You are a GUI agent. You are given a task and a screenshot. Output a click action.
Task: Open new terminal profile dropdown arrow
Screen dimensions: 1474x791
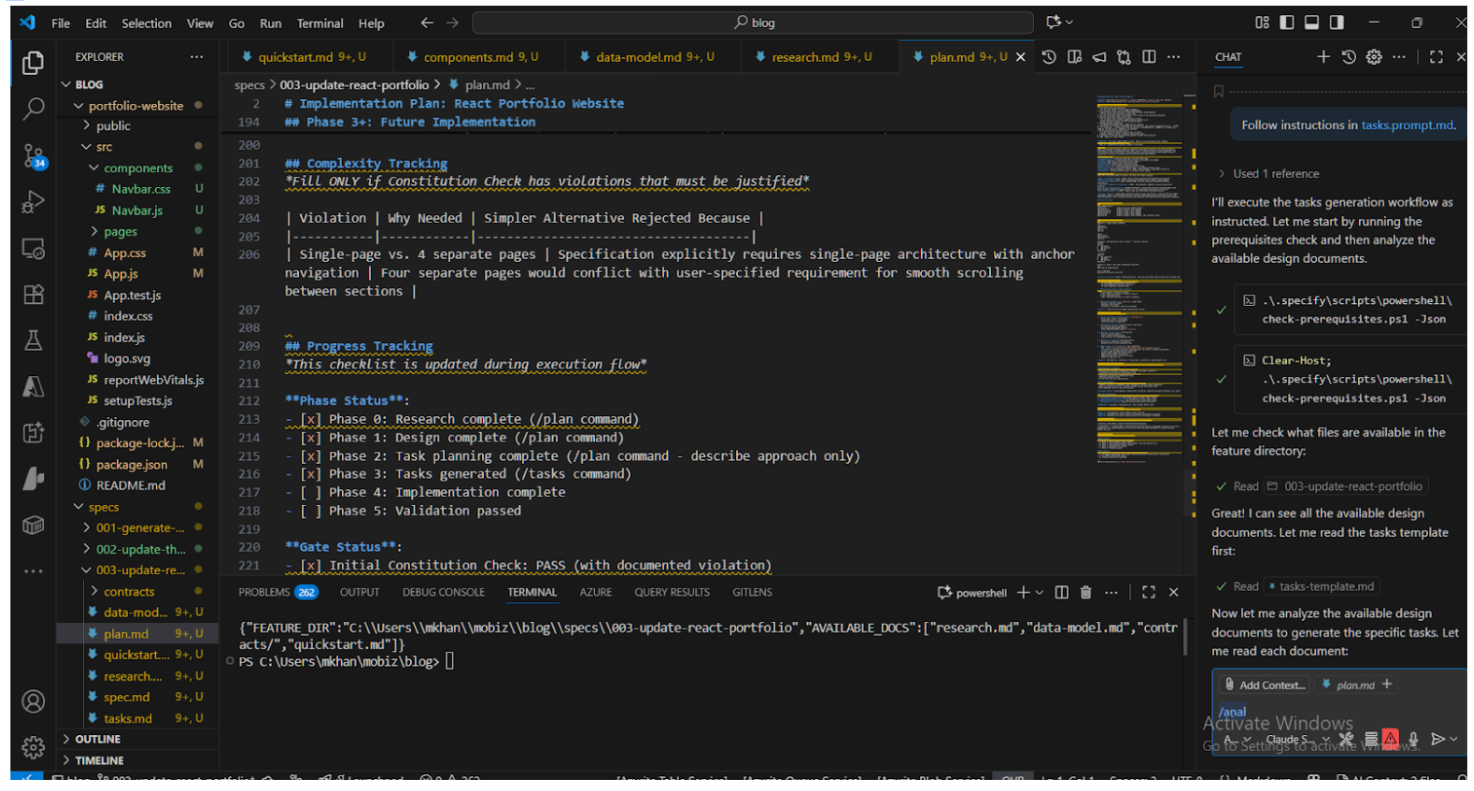pyautogui.click(x=1040, y=592)
